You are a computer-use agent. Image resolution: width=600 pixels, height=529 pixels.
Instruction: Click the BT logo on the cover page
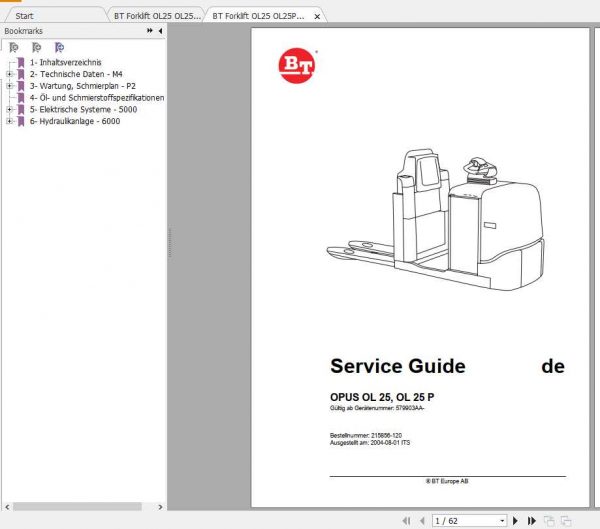pyautogui.click(x=298, y=65)
